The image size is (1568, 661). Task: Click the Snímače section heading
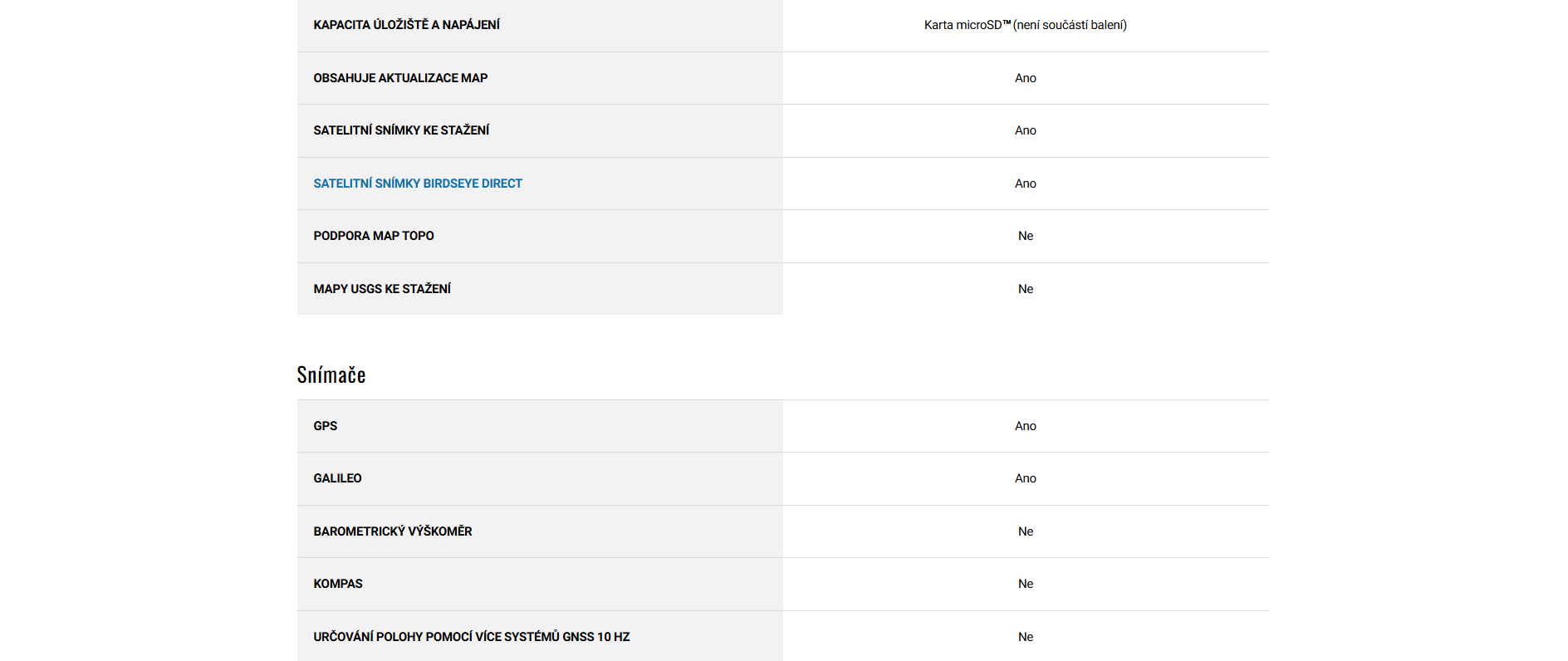tap(331, 375)
